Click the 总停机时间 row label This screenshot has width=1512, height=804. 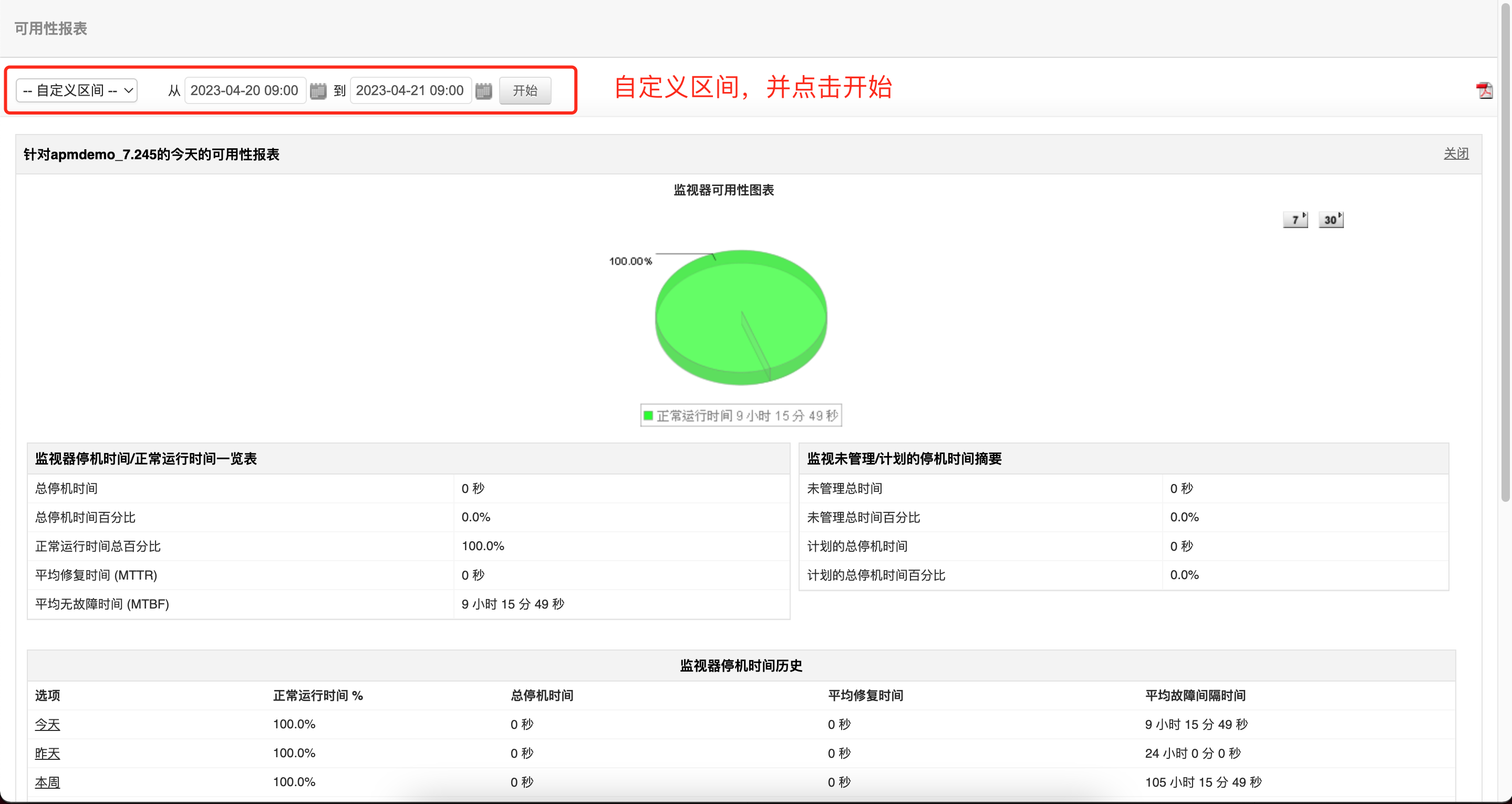66,489
